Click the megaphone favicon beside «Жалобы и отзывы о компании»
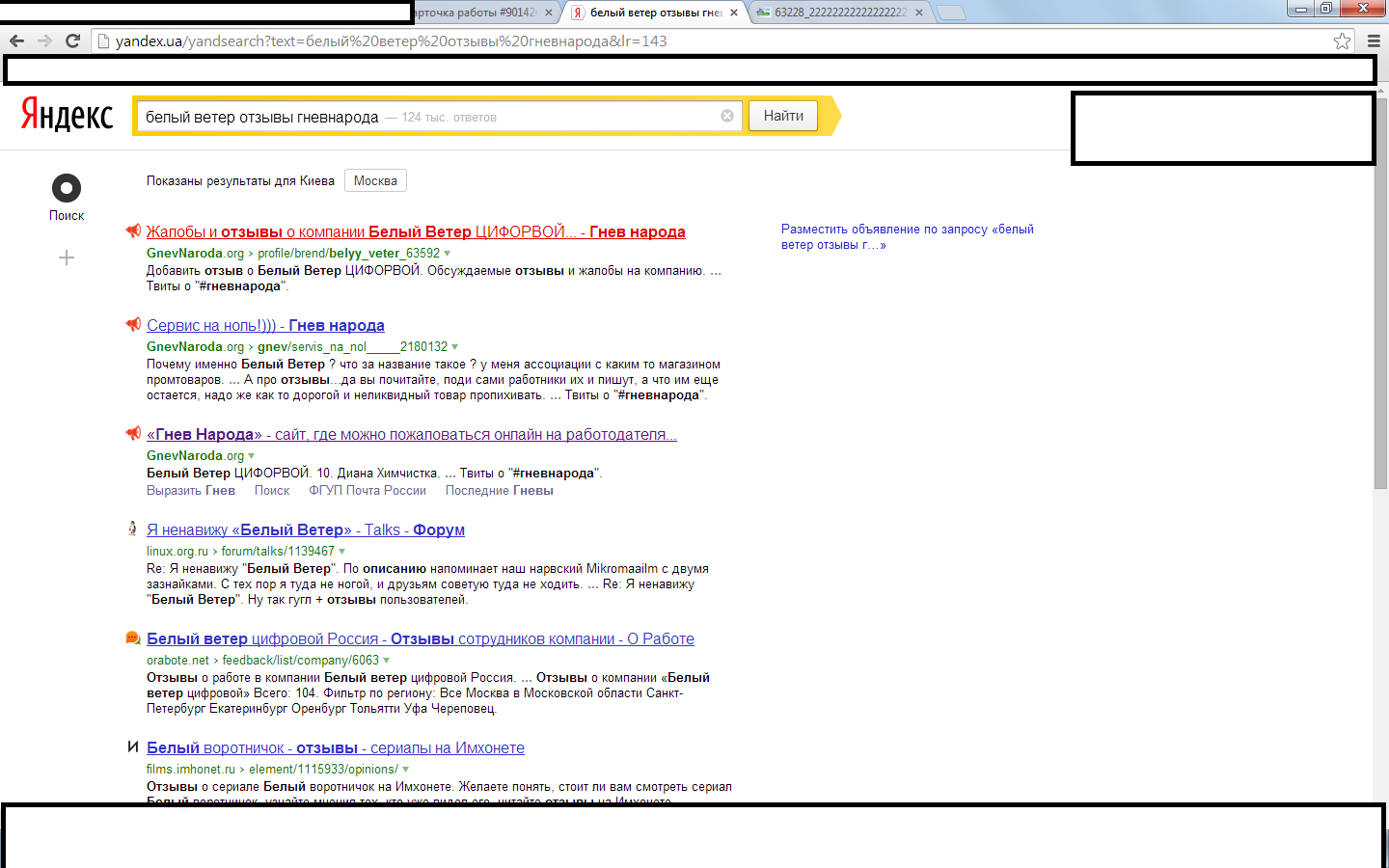Screen dimensions: 1389x868 [133, 231]
